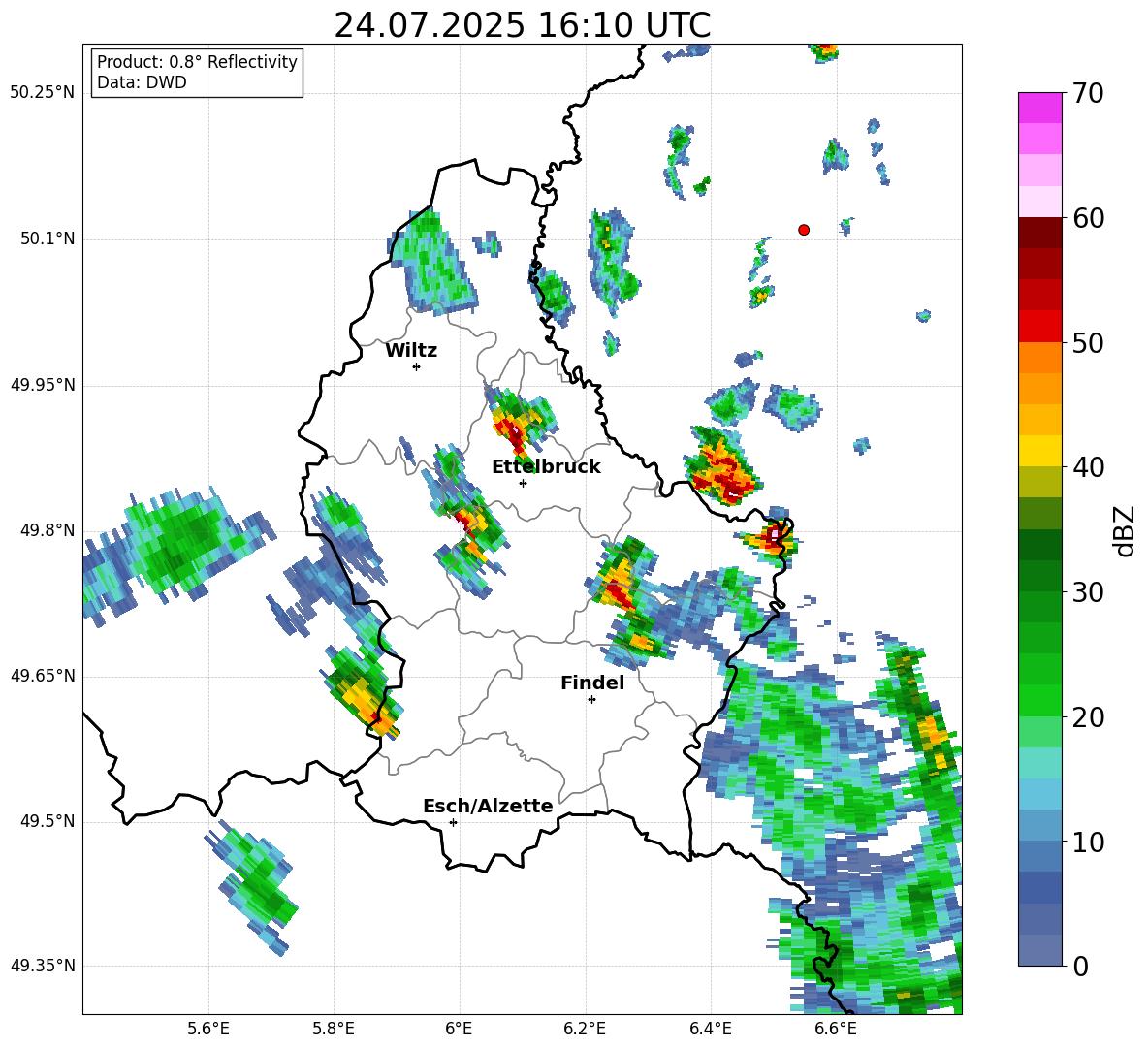The height and width of the screenshot is (1048, 1148).
Task: Click the 5.6°E longitude label
Action: click(208, 1029)
